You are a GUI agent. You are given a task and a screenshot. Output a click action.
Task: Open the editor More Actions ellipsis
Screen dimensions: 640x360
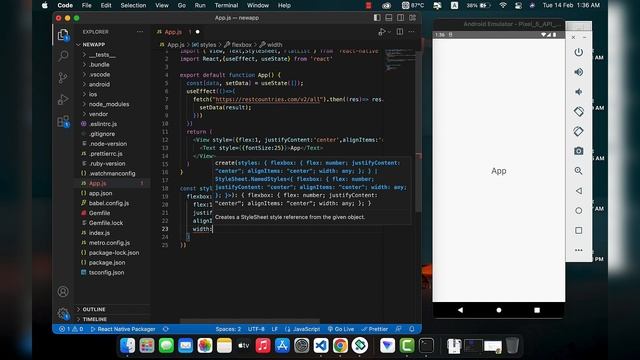412,32
